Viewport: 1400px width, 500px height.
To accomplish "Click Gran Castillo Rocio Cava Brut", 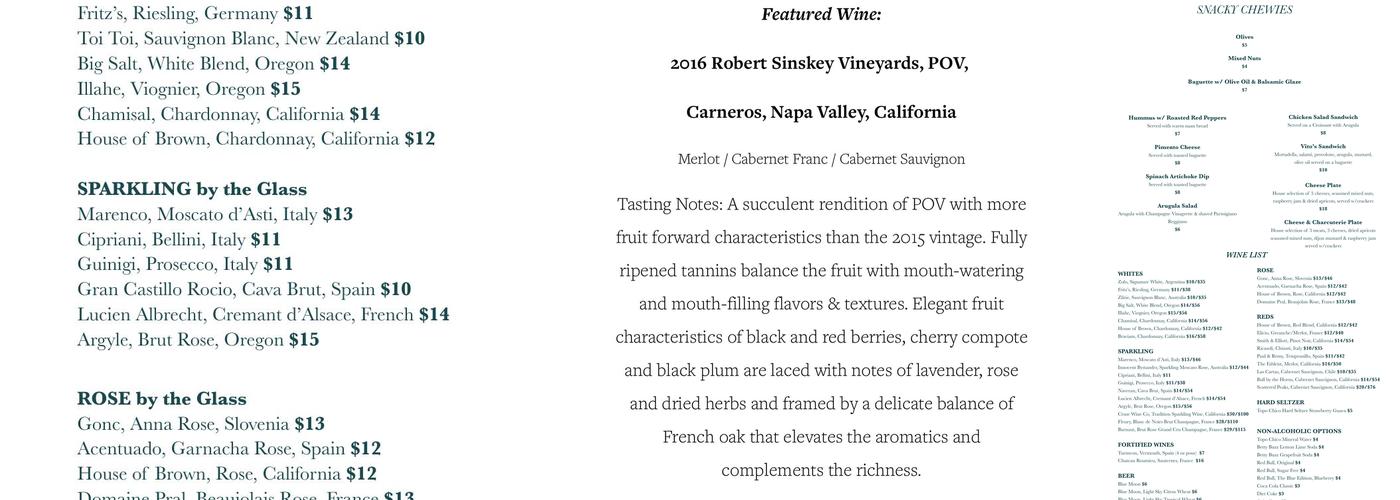I will pos(244,289).
